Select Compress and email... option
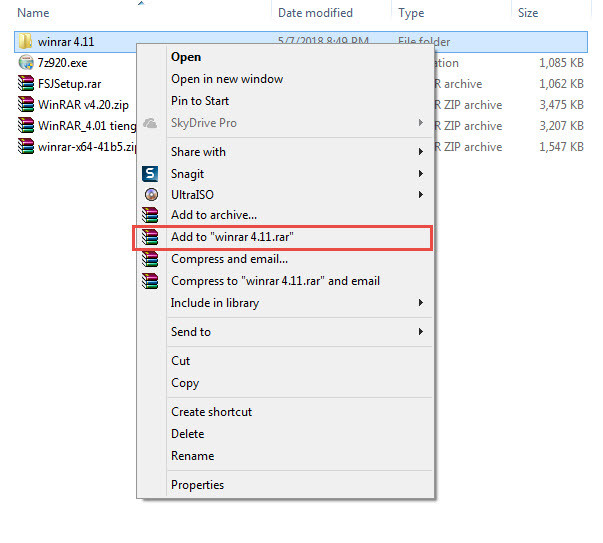603x543 pixels. coord(229,259)
